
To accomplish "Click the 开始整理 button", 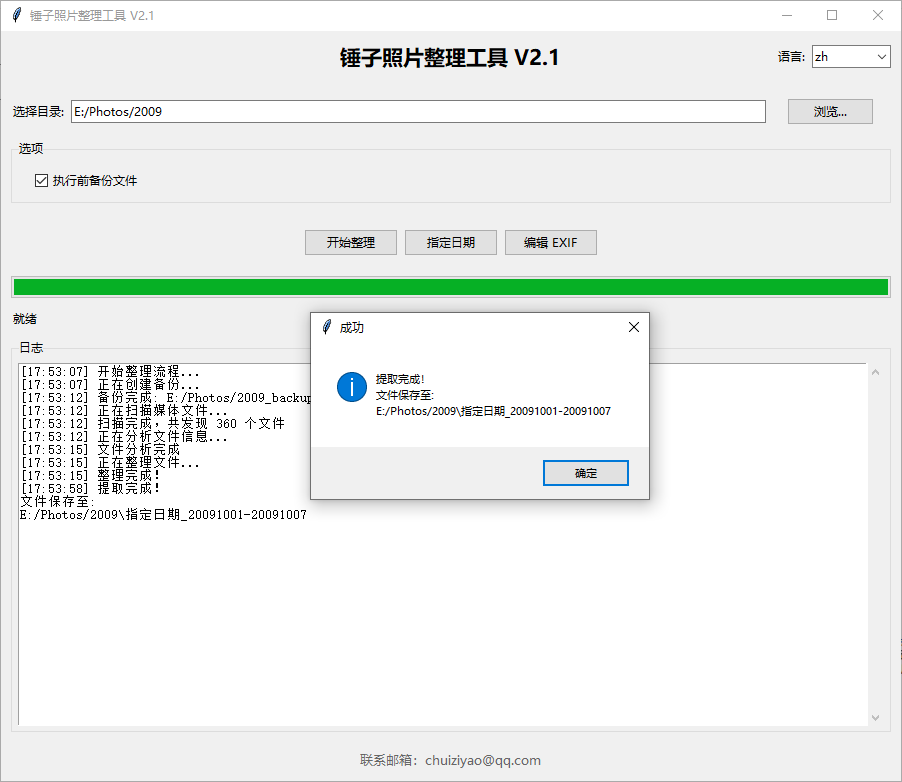I will pyautogui.click(x=351, y=242).
